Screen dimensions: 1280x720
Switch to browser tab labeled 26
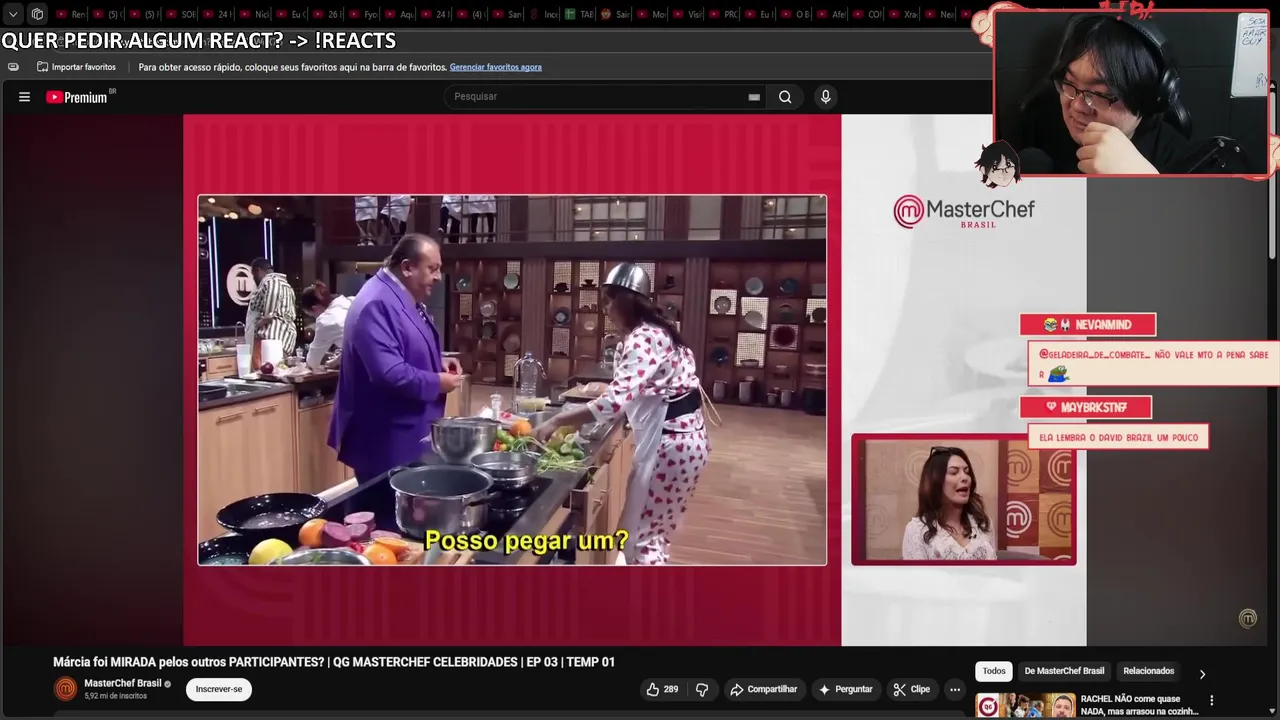(327, 15)
